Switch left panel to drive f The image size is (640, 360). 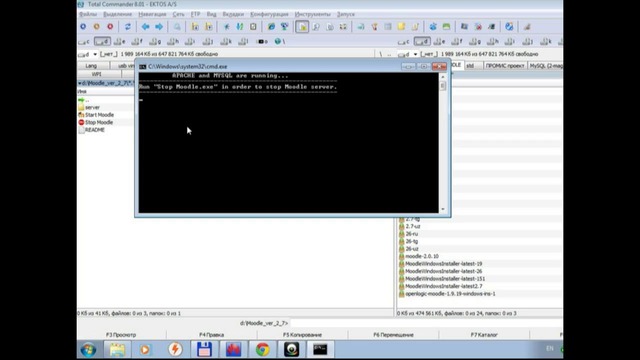[x=137, y=42]
